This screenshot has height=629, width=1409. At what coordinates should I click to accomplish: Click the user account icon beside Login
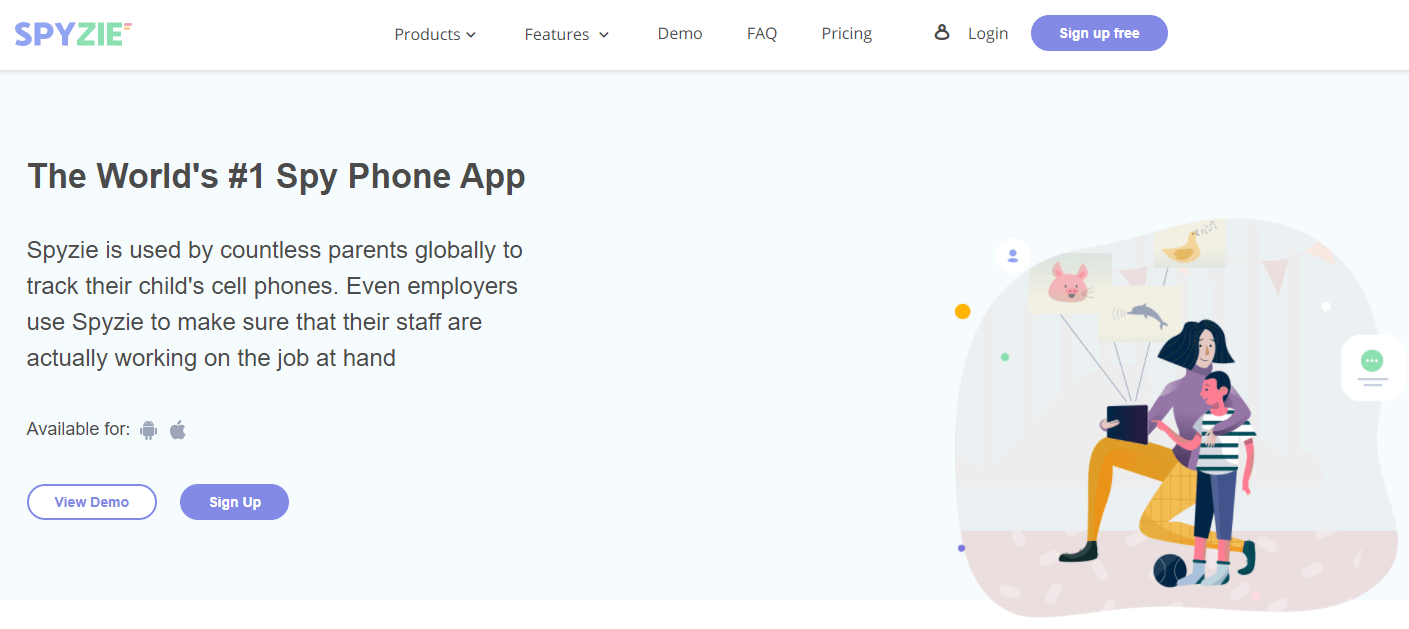(x=941, y=33)
